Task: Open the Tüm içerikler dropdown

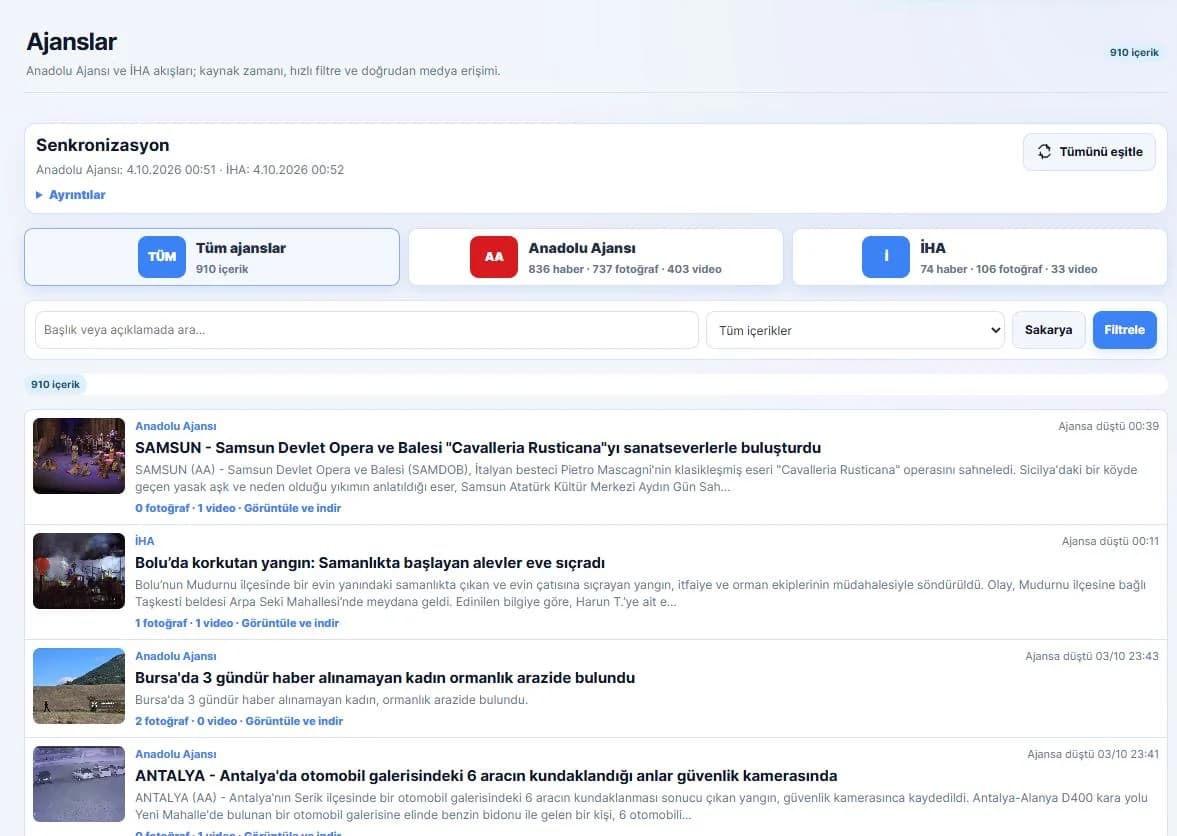Action: coord(855,330)
